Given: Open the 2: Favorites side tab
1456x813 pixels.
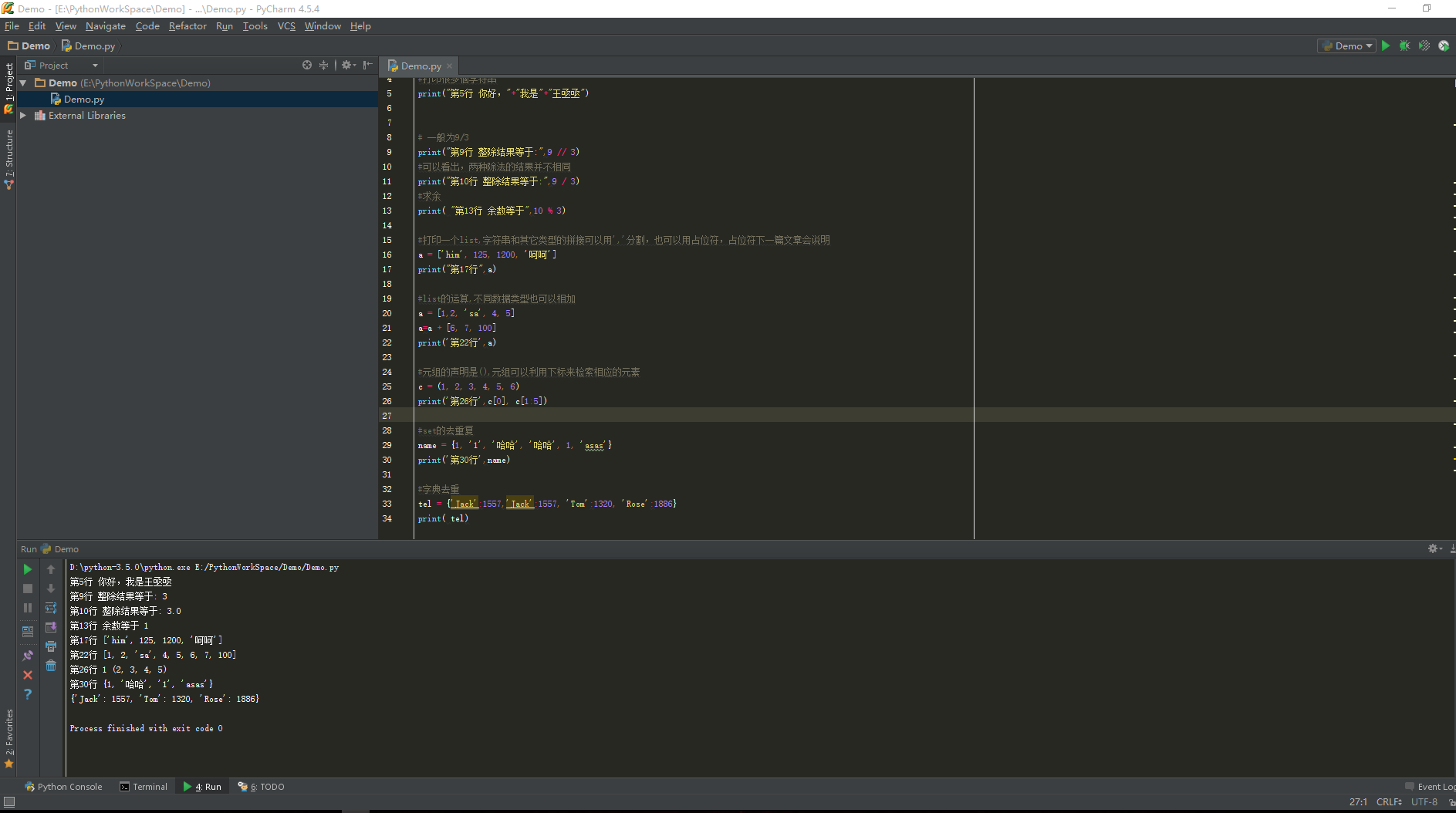Looking at the screenshot, I should pyautogui.click(x=9, y=738).
